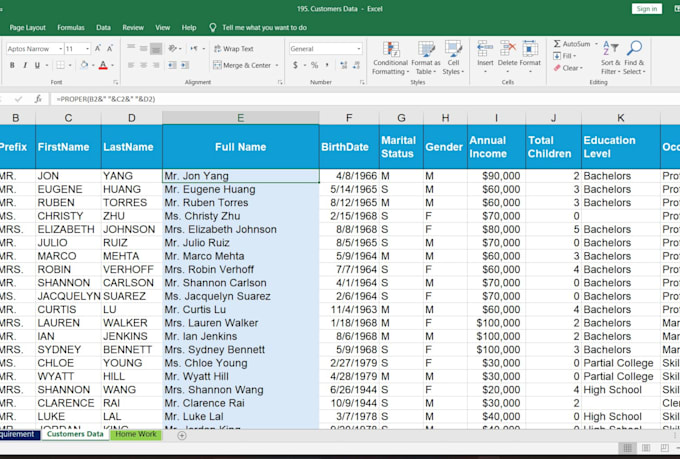Expand underline style dropdown arrow
This screenshot has height=459, width=680.
[46, 65]
